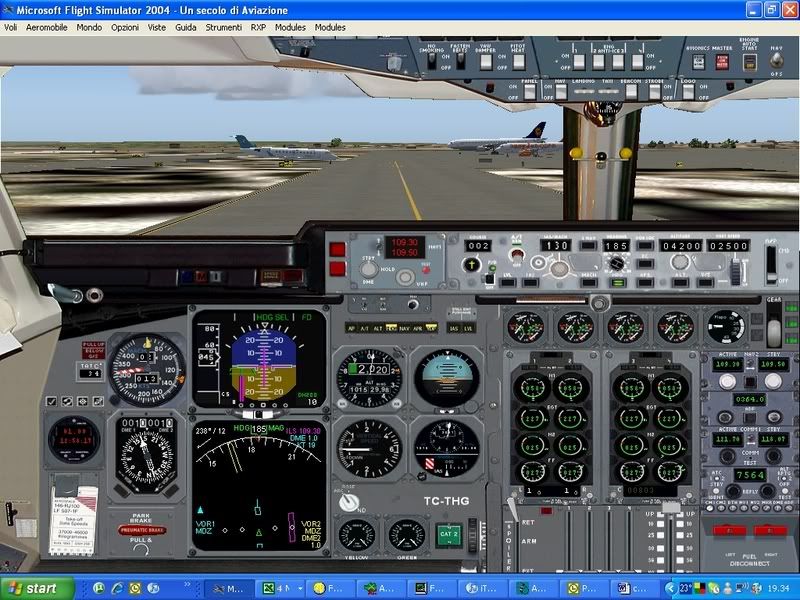This screenshot has width=800, height=600.
Task: Click the Avionics switch icon
Action: [x=698, y=62]
